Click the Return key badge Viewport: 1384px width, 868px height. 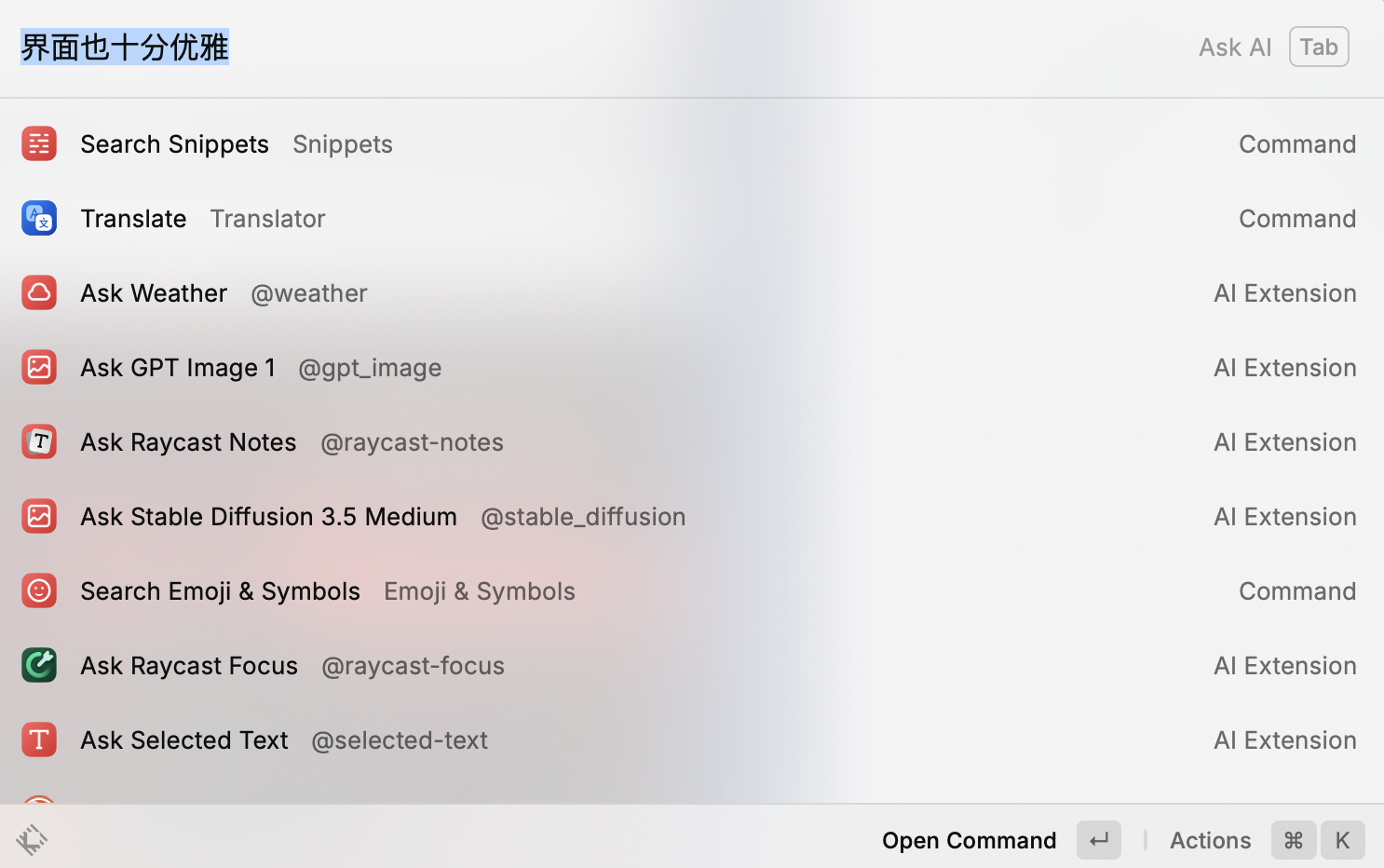tap(1099, 840)
